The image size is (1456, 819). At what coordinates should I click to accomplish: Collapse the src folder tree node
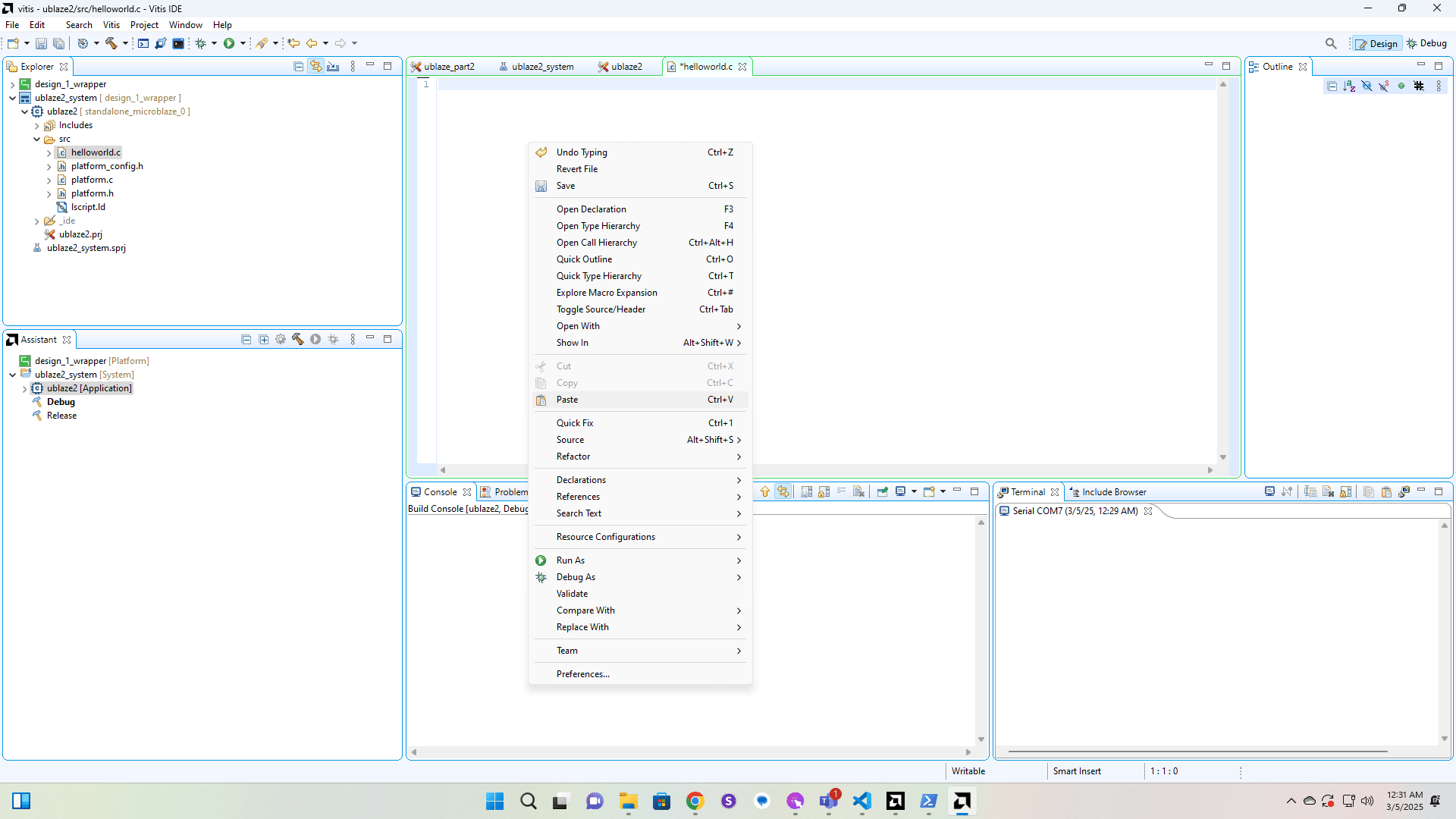(x=36, y=140)
